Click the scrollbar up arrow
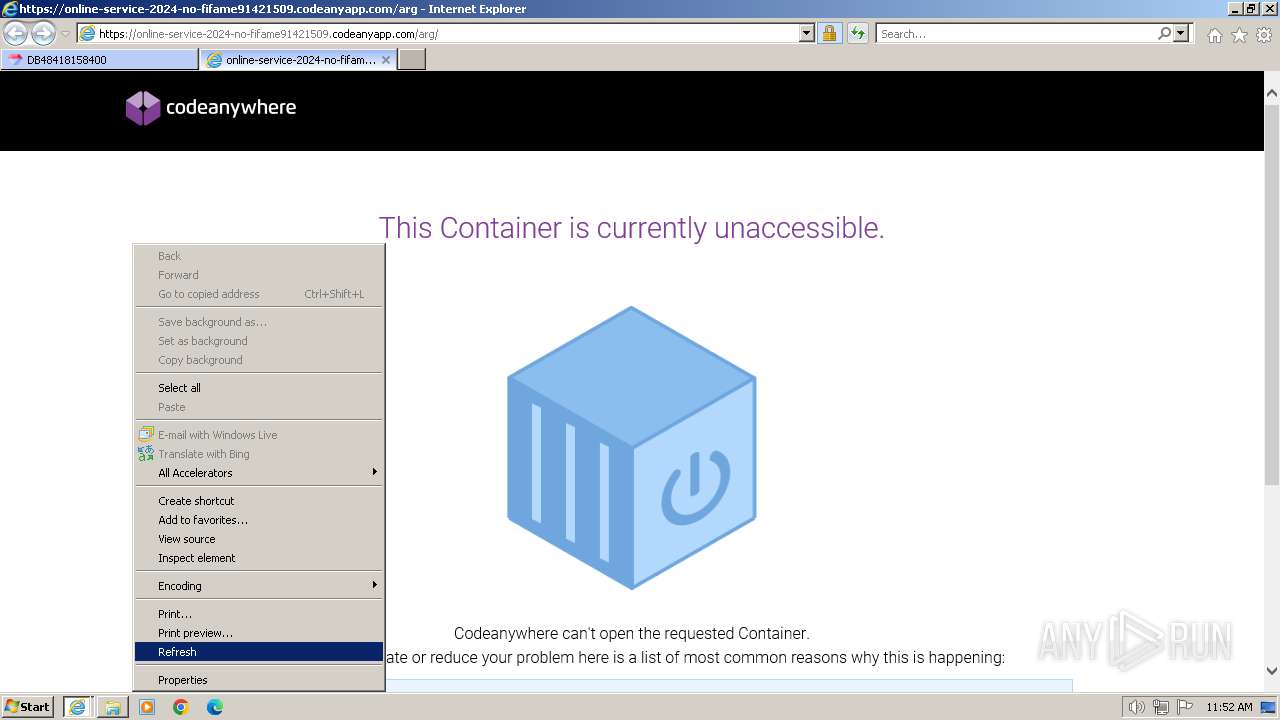The height and width of the screenshot is (720, 1280). 1272,93
